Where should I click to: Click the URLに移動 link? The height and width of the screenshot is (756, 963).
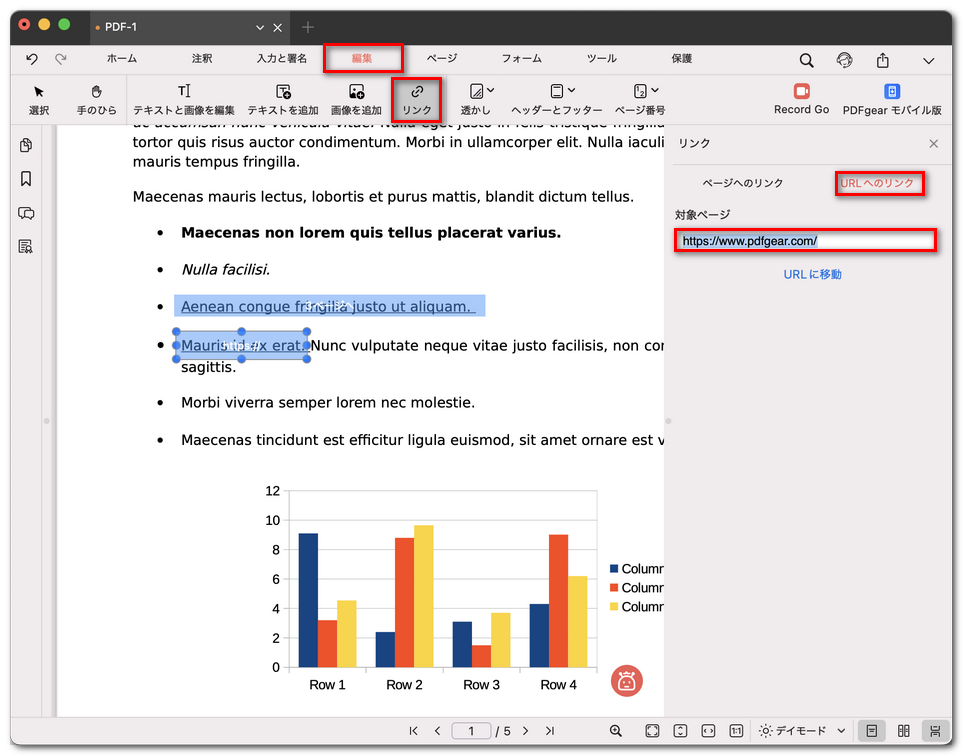pyautogui.click(x=812, y=274)
